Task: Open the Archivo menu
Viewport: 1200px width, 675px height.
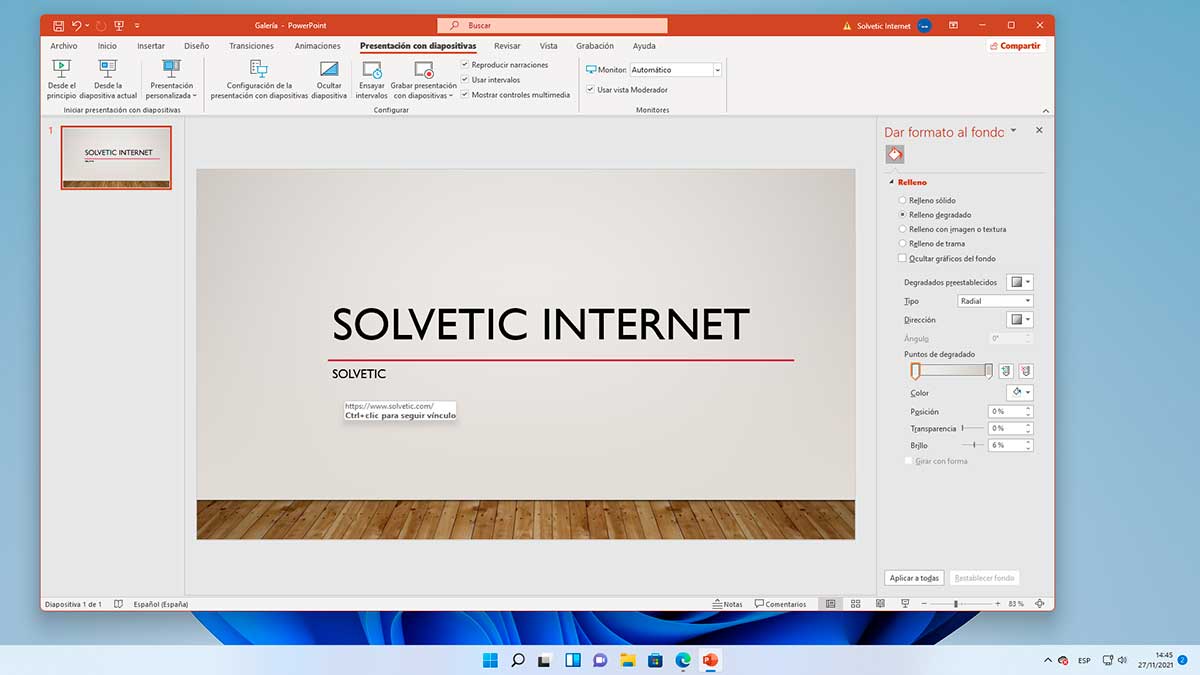Action: click(x=64, y=46)
